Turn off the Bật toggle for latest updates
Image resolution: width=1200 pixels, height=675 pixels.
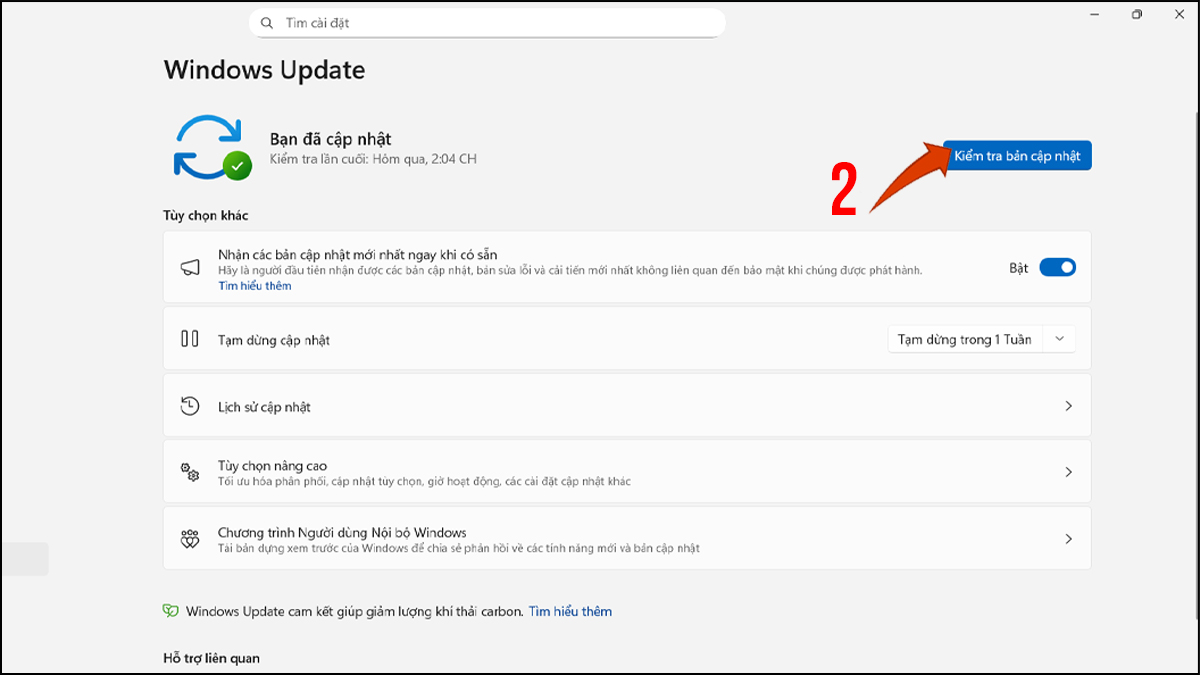click(x=1057, y=267)
